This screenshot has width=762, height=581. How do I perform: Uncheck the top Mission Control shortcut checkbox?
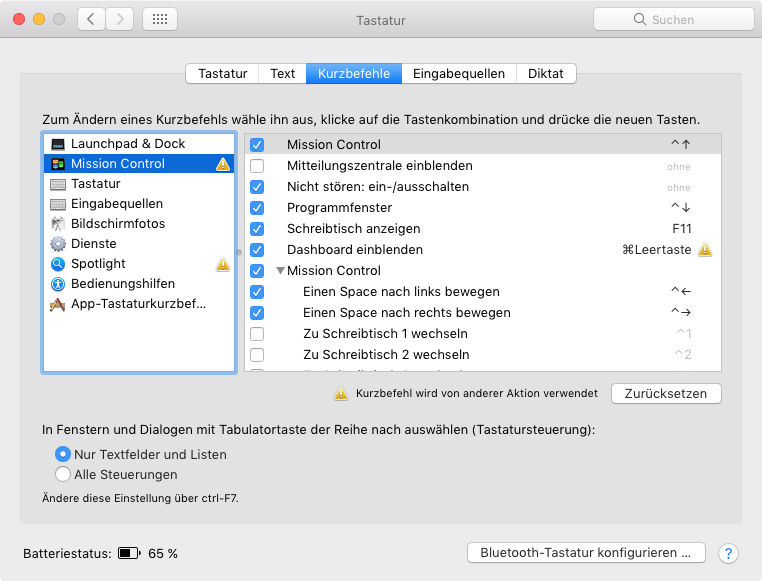click(x=257, y=145)
